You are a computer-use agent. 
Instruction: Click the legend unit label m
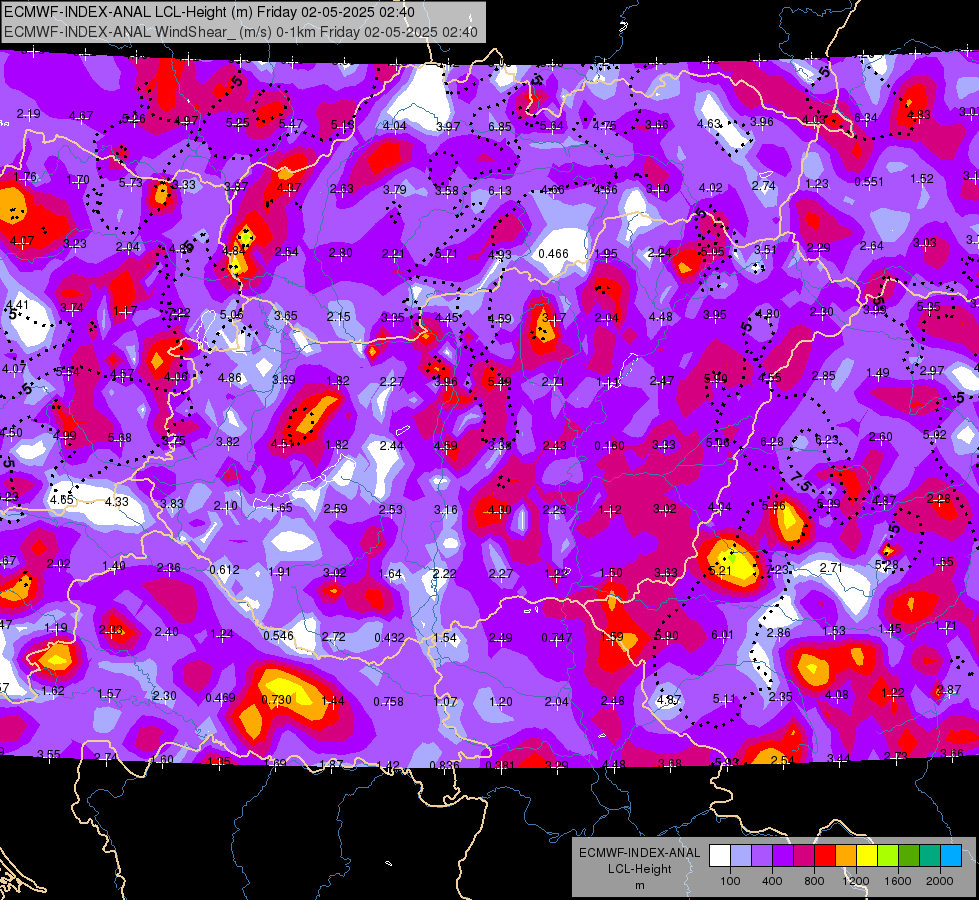click(639, 885)
